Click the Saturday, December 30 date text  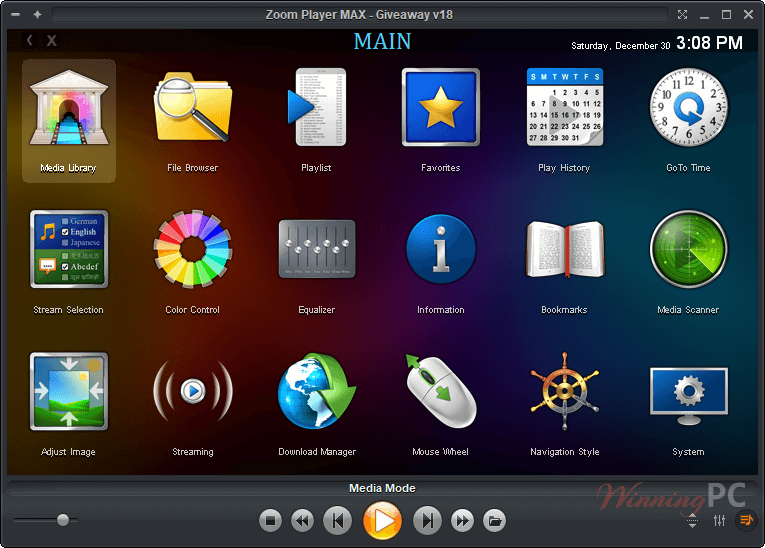tap(621, 45)
